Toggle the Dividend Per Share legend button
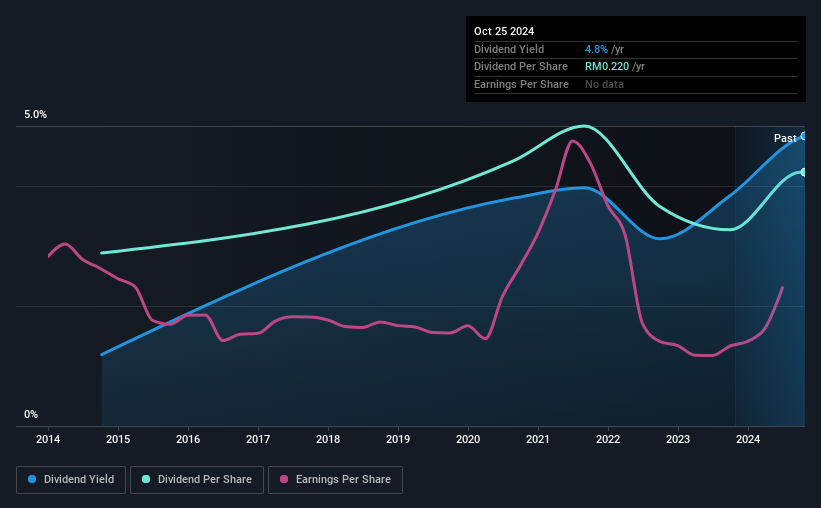This screenshot has height=508, width=821. pyautogui.click(x=197, y=480)
